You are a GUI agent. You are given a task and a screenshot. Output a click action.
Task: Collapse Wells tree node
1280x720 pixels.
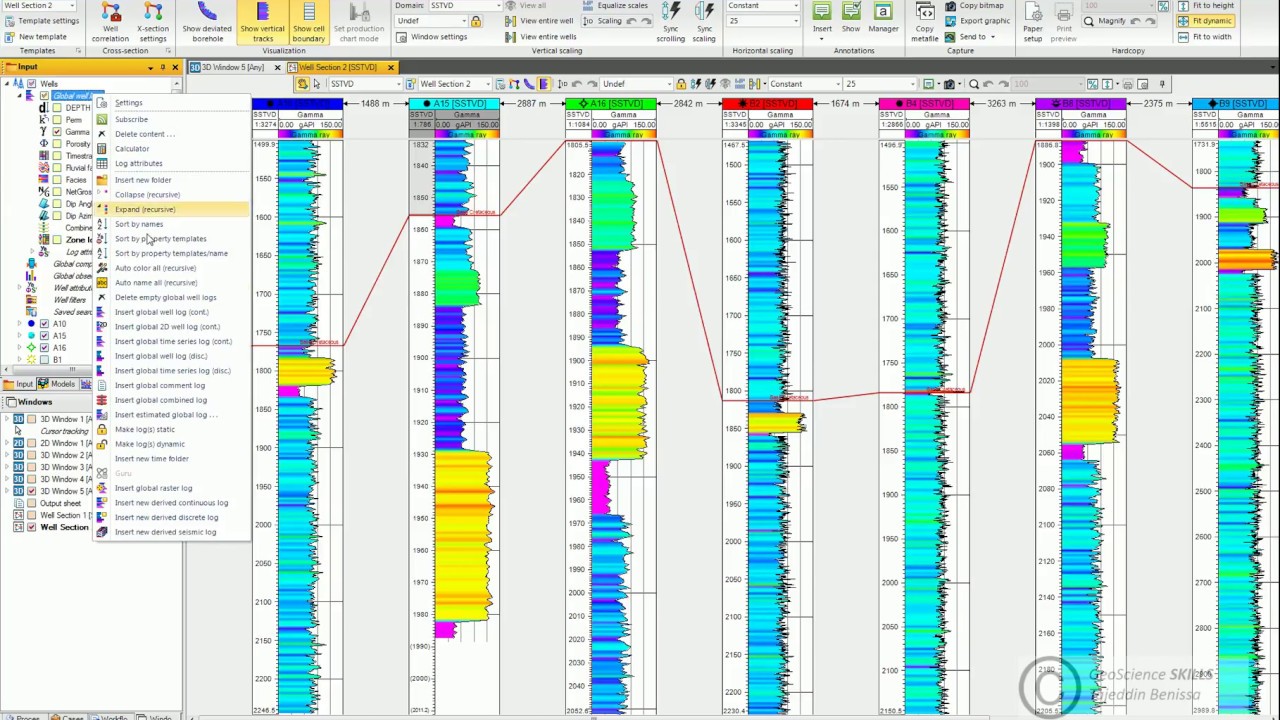[x=7, y=84]
